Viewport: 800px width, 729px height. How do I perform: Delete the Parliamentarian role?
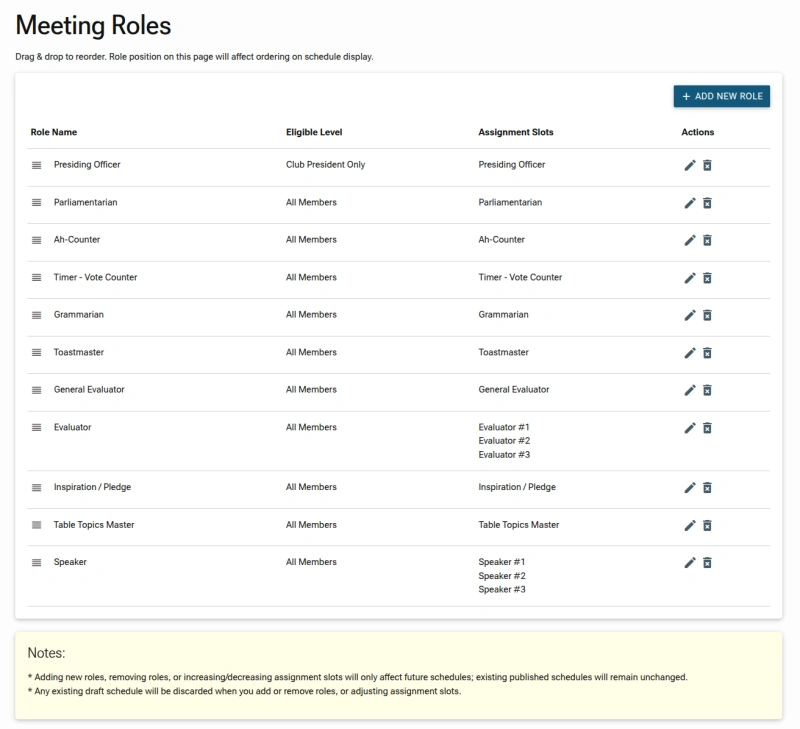pyautogui.click(x=707, y=202)
